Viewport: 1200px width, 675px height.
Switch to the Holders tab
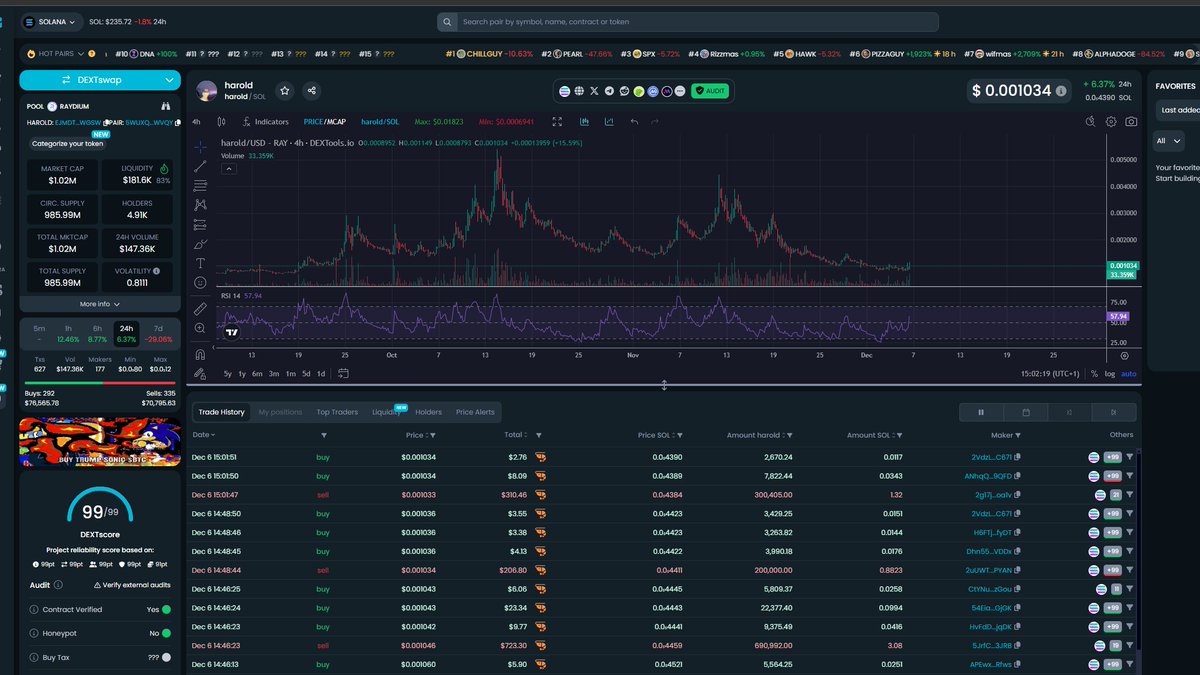[428, 412]
